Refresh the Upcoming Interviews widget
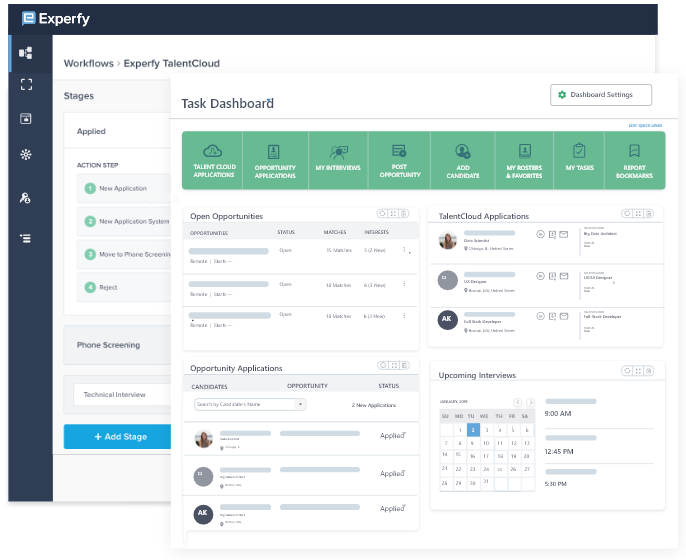The height and width of the screenshot is (560, 686). pos(627,371)
